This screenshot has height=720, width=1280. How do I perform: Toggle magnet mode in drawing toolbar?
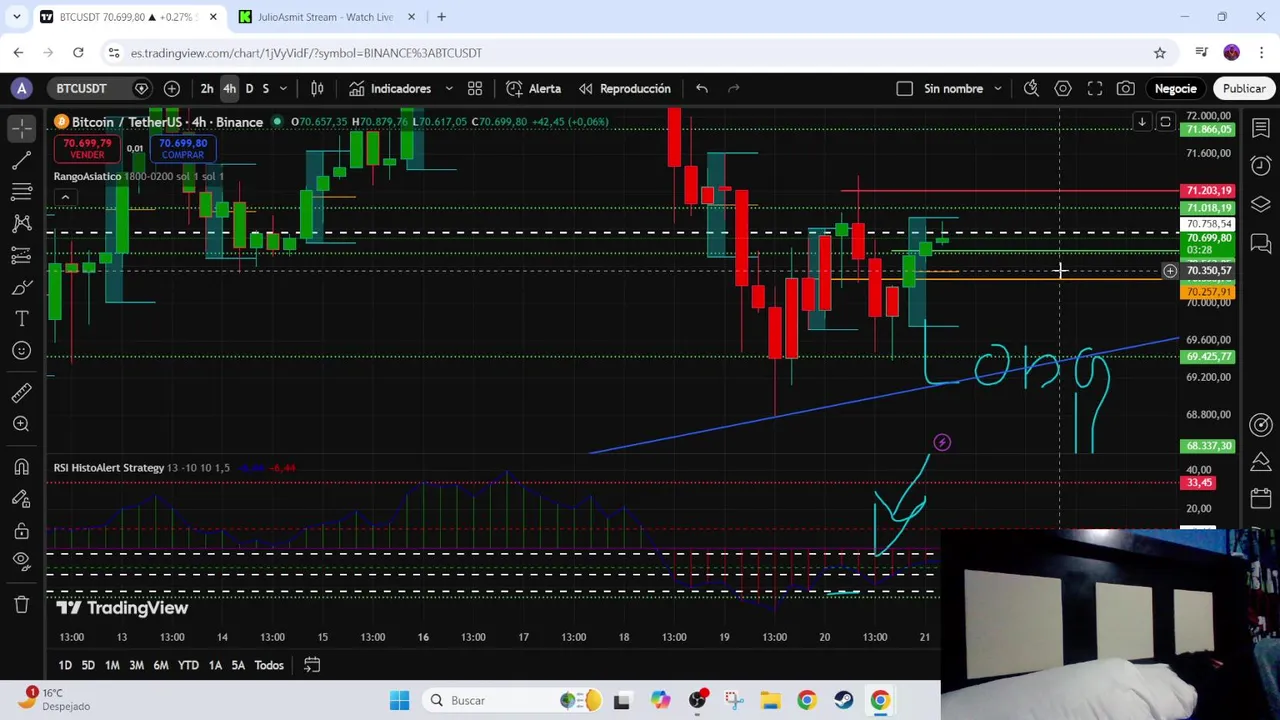point(21,467)
